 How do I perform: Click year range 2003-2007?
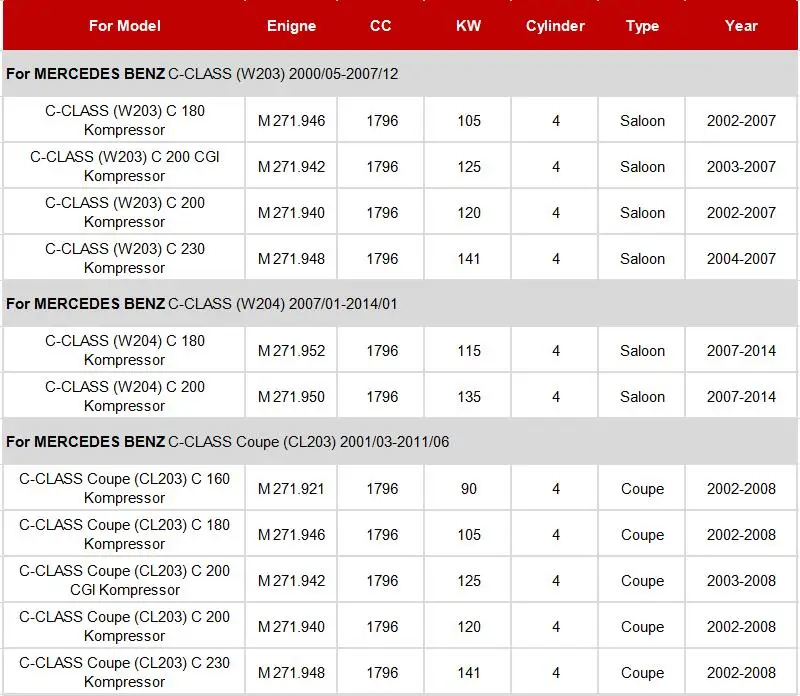coord(741,166)
